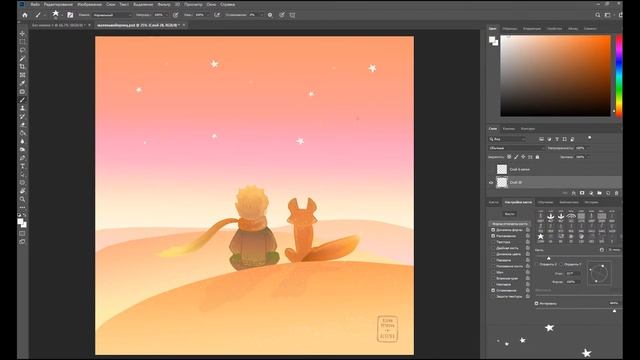640x360 pixels.
Task: Switch to the Контуры tab
Action: (527, 129)
